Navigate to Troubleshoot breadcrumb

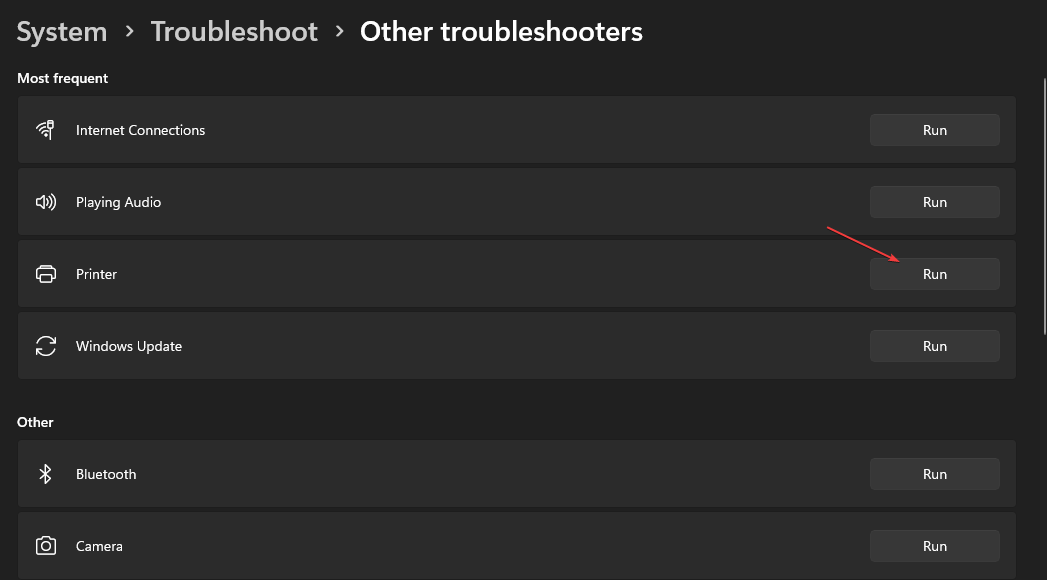pyautogui.click(x=234, y=32)
